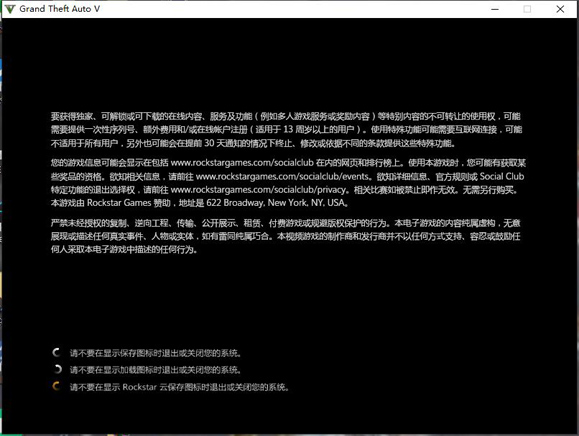Viewport: 579px width, 436px height.
Task: Click the loading spinner icon
Action: (58, 369)
